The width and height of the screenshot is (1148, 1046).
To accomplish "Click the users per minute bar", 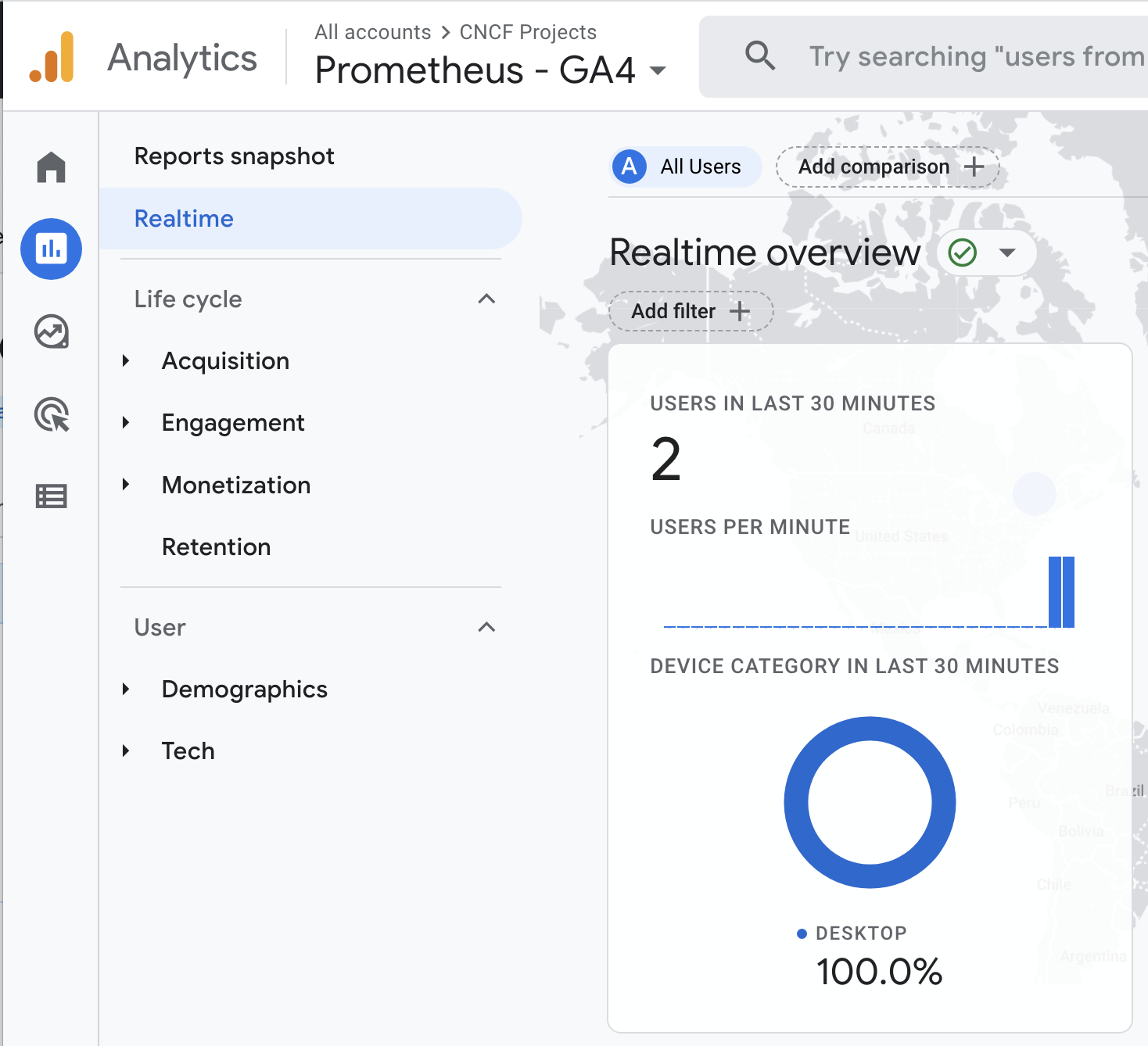I will click(1061, 592).
